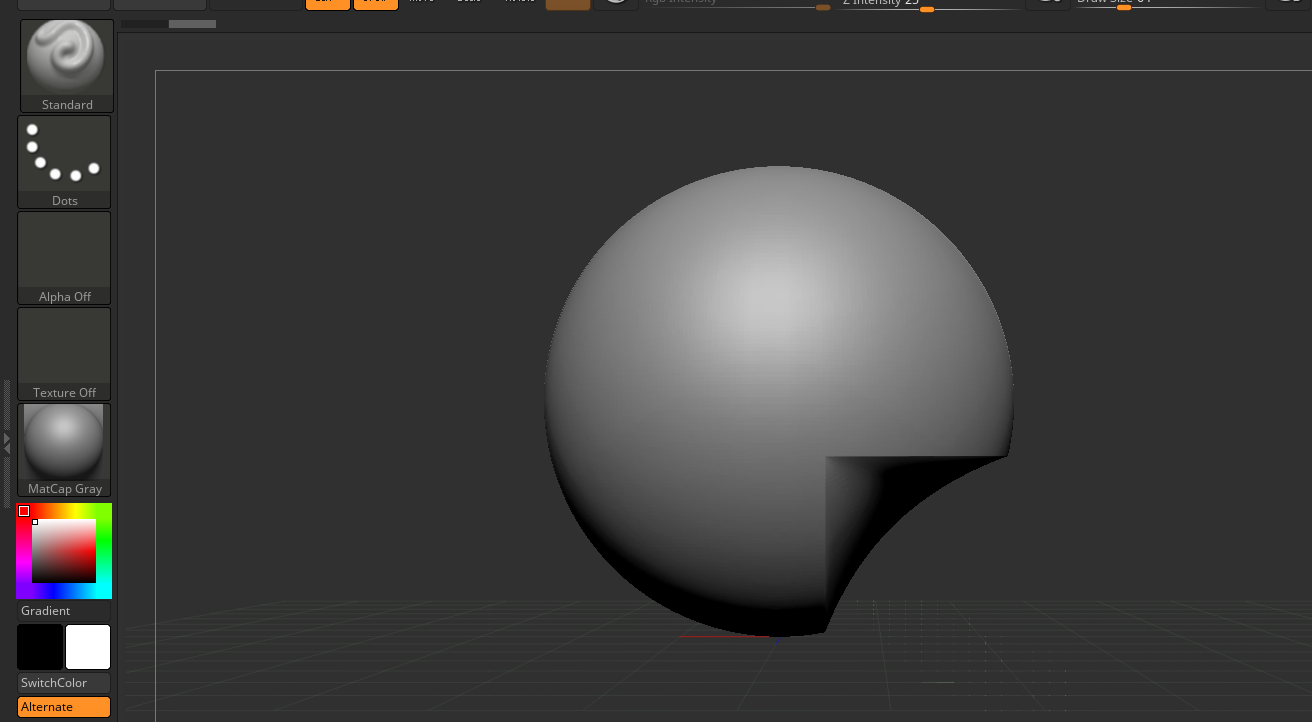This screenshot has height=722, width=1312.
Task: Open the Texture Off selector
Action: (x=64, y=354)
